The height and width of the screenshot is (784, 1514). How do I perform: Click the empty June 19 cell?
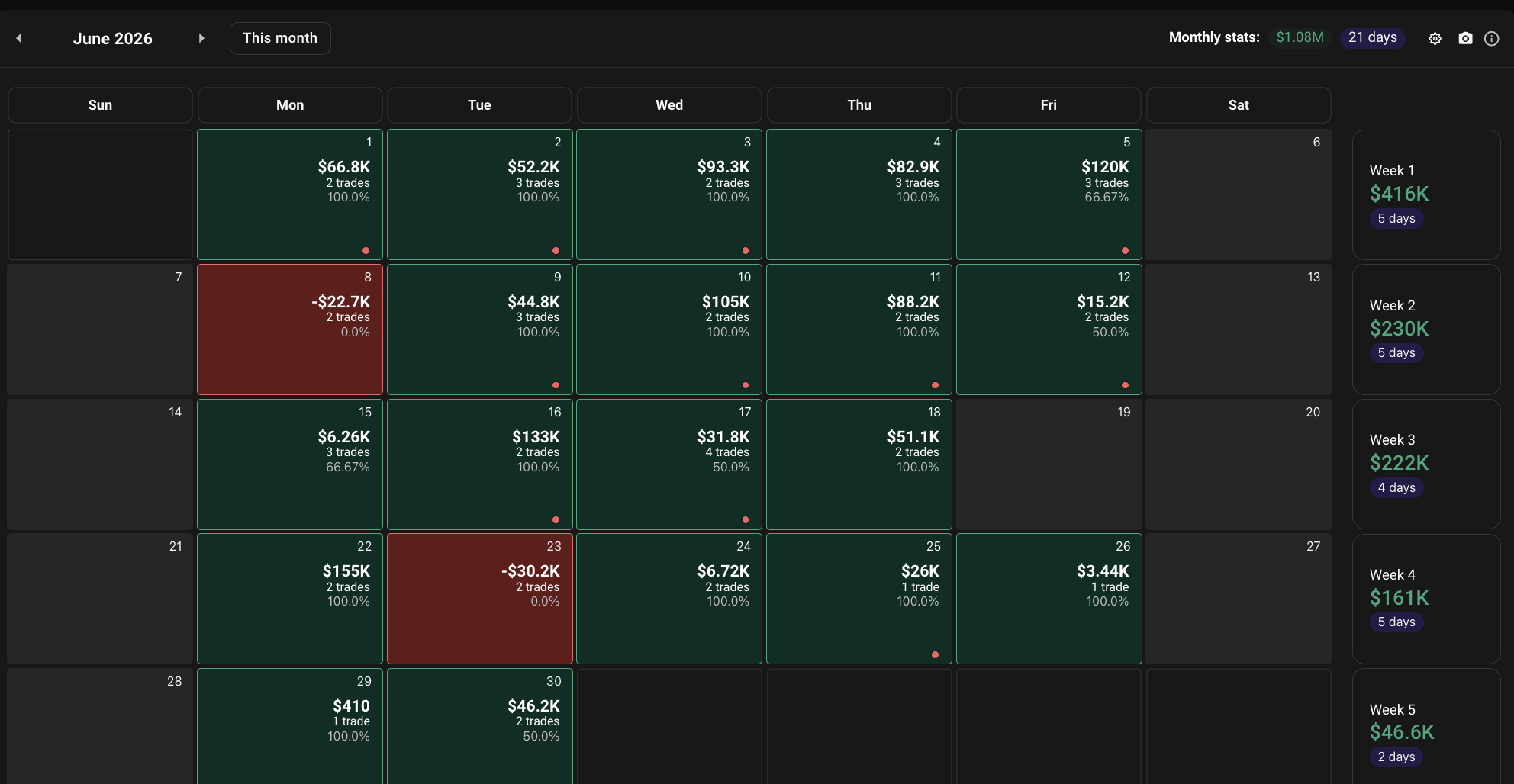click(1049, 464)
